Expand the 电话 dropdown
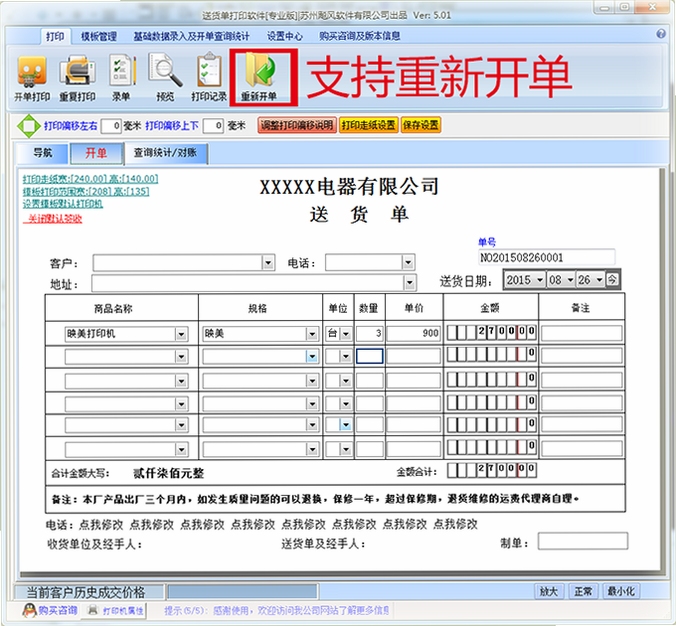The image size is (676, 626). 408,262
